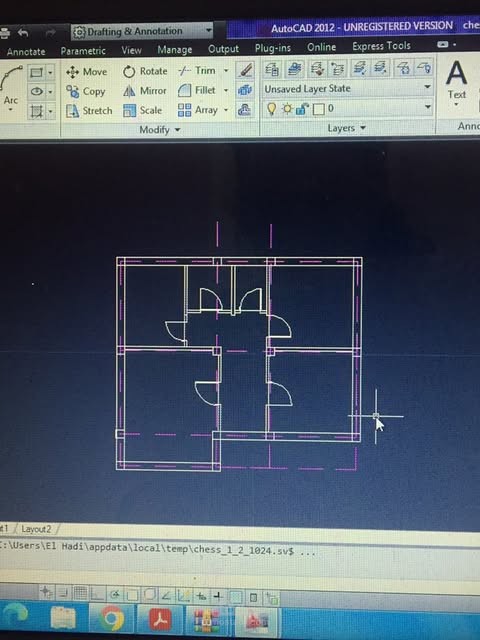Viewport: 480px width, 640px height.
Task: Toggle Dynamic UCS in status bar
Action: (183, 597)
